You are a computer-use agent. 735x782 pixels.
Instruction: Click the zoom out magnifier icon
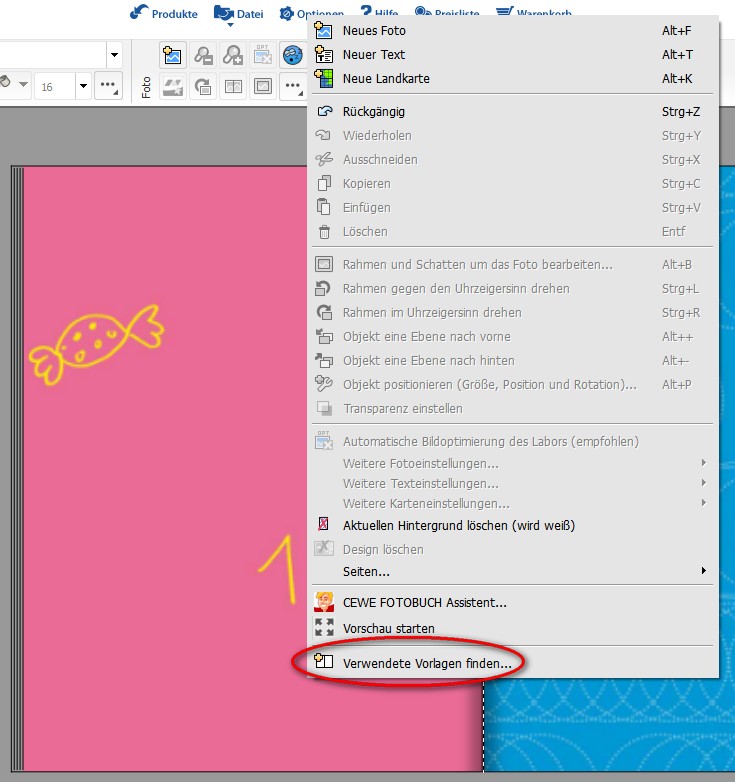(203, 56)
